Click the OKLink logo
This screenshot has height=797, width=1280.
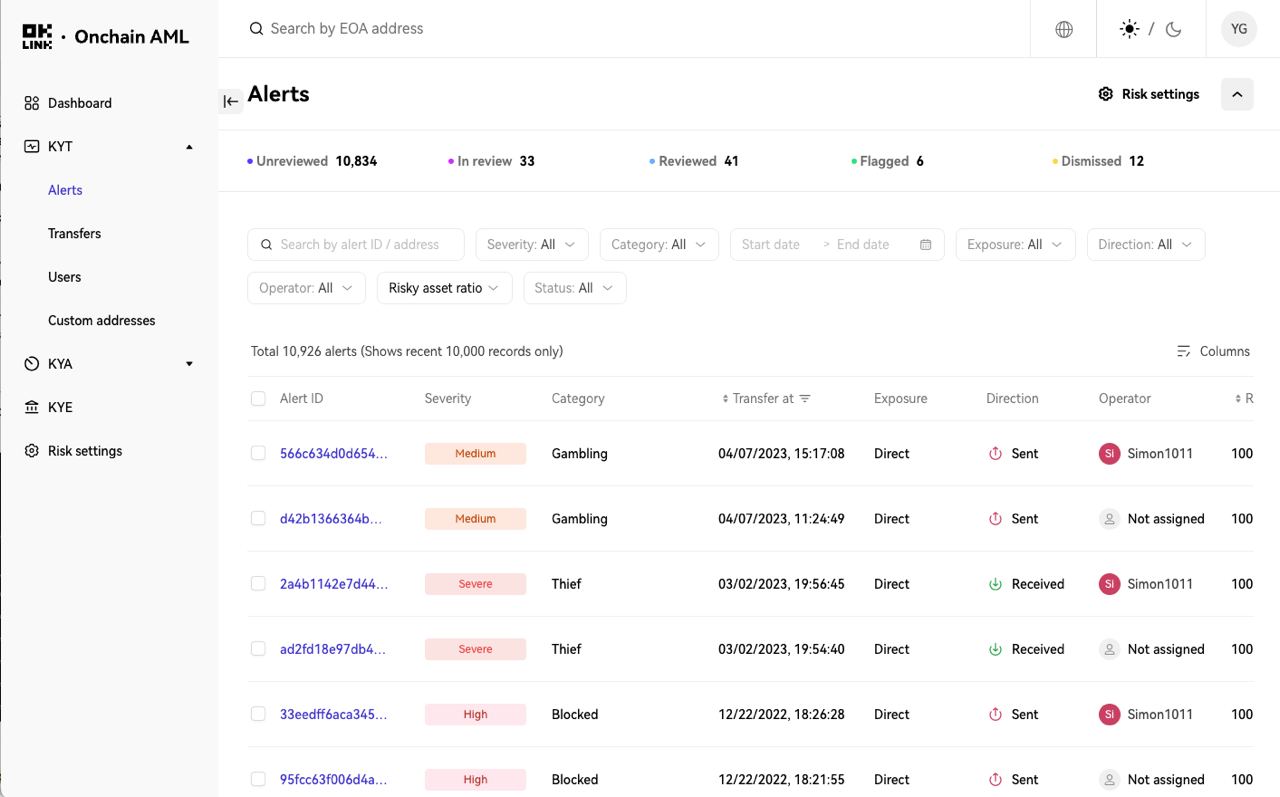pos(37,37)
